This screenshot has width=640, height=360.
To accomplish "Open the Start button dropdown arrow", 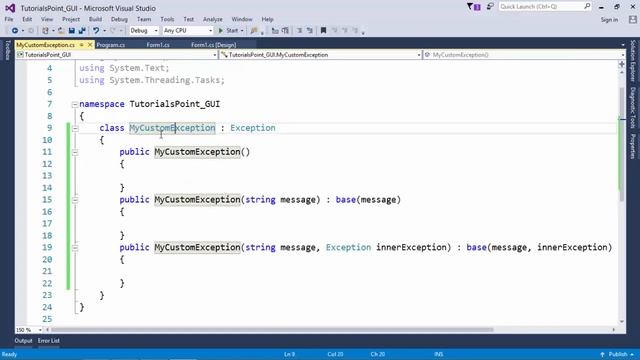I will point(242,31).
